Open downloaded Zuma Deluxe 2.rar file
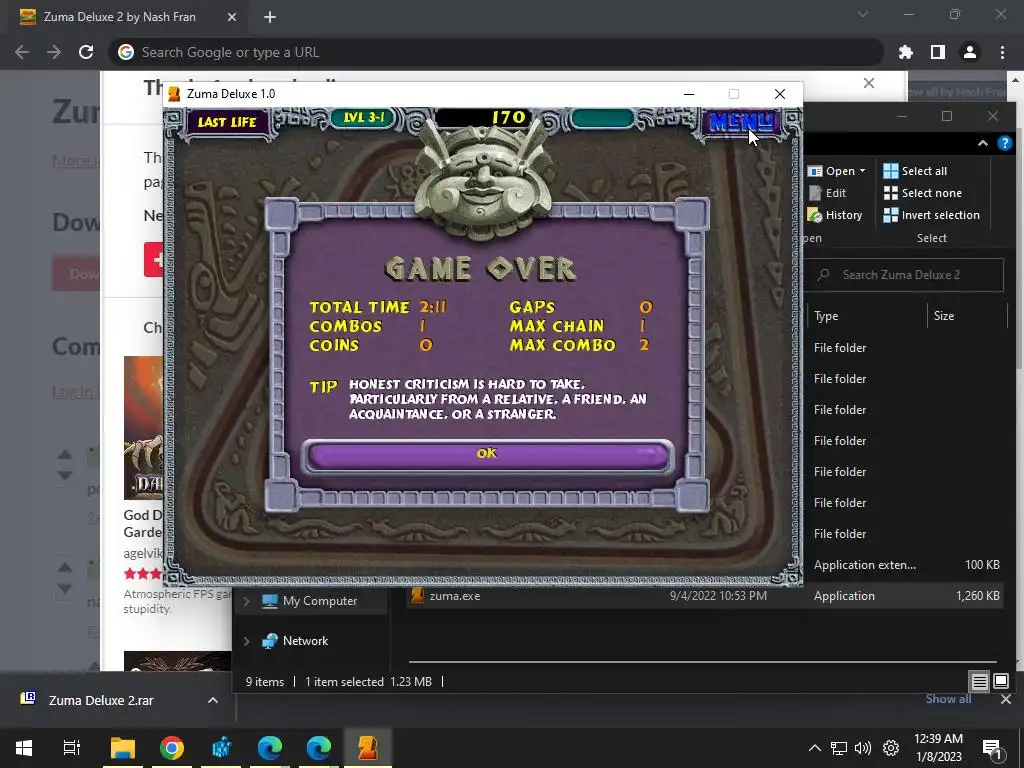1024x768 pixels. tap(101, 701)
